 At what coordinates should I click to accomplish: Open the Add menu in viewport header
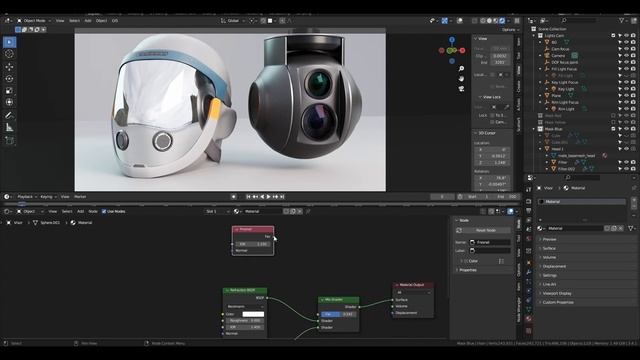(x=88, y=20)
